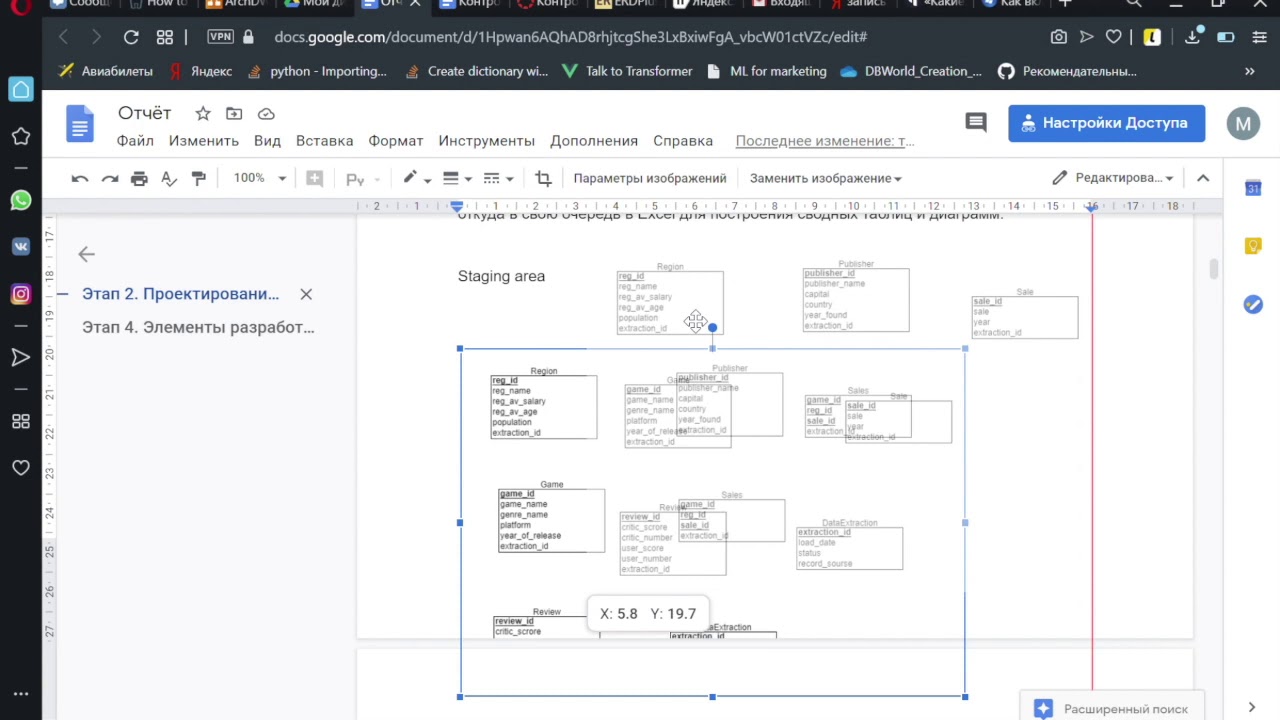The image size is (1280, 720).
Task: Open Opera easy setup icon
Action: [x=1258, y=37]
